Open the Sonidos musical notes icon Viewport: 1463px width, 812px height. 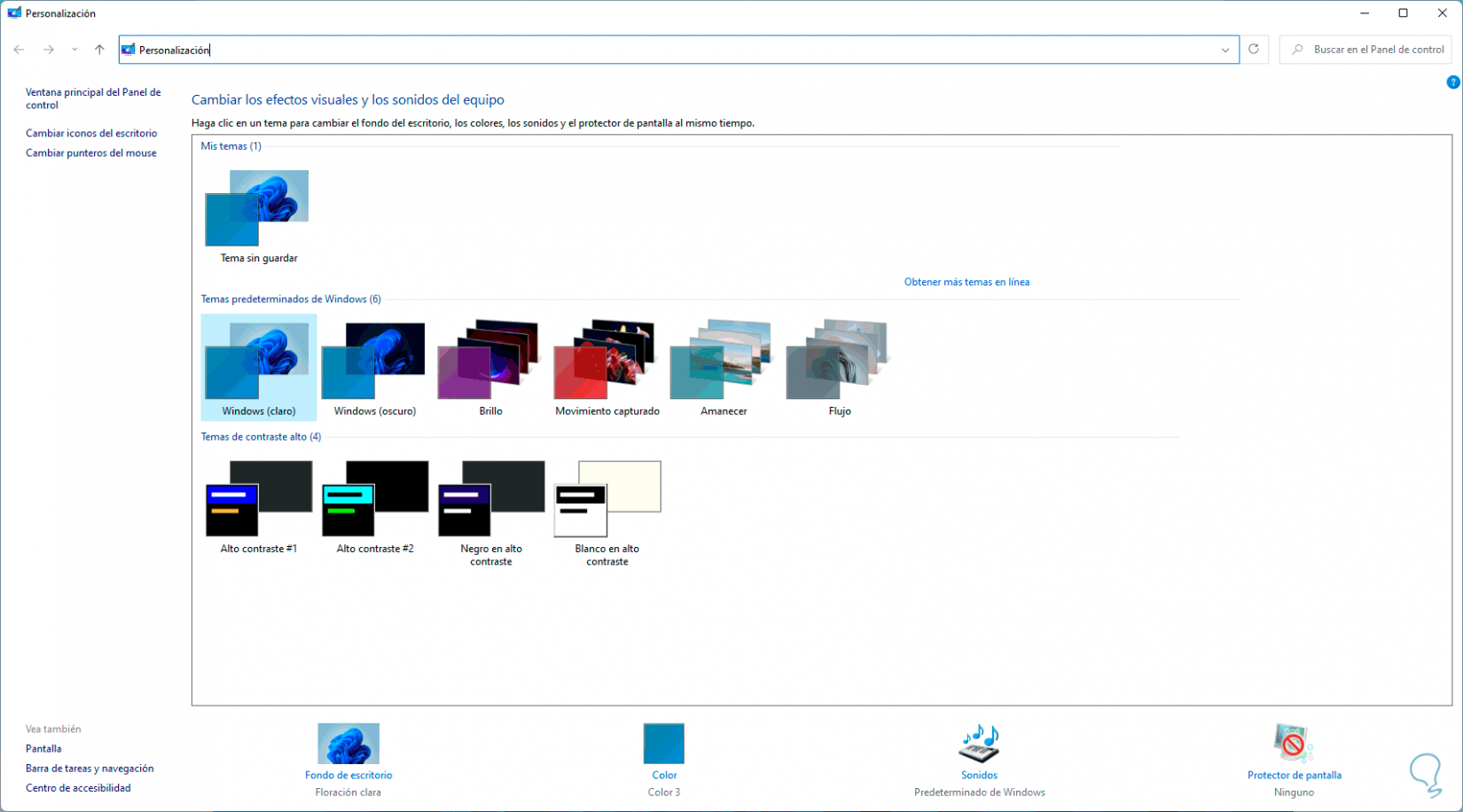point(979,744)
